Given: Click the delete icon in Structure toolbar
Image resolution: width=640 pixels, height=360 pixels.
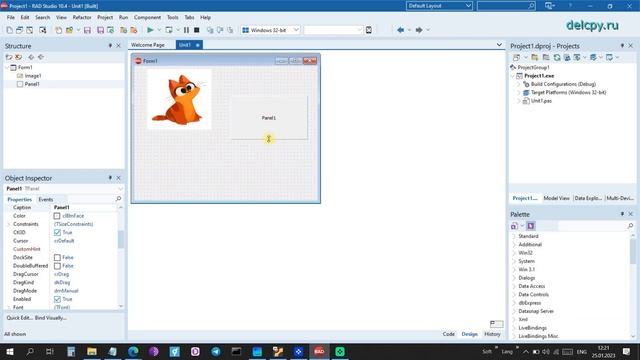Looking at the screenshot, I should (x=19, y=57).
